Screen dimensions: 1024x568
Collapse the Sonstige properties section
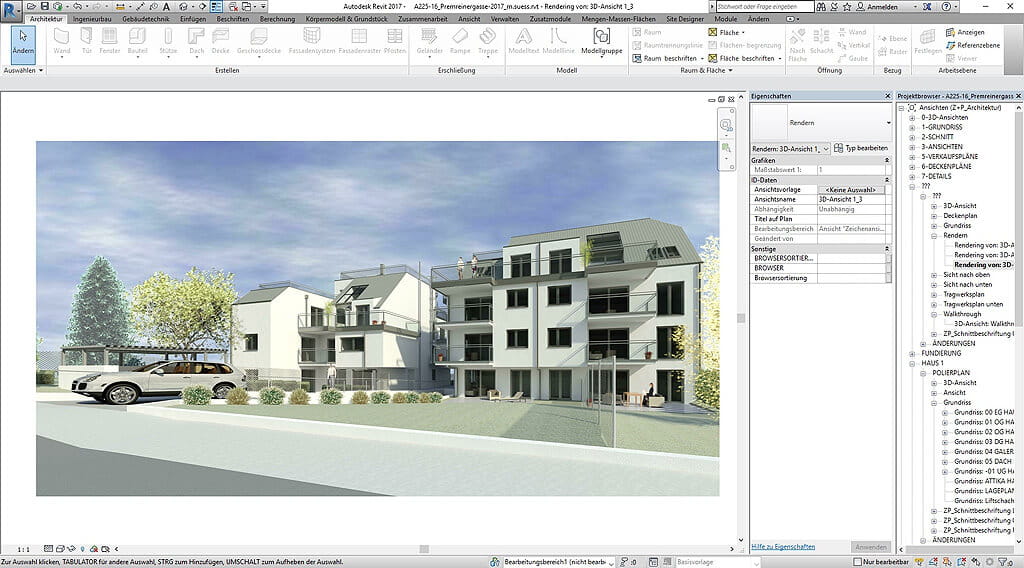coord(886,248)
